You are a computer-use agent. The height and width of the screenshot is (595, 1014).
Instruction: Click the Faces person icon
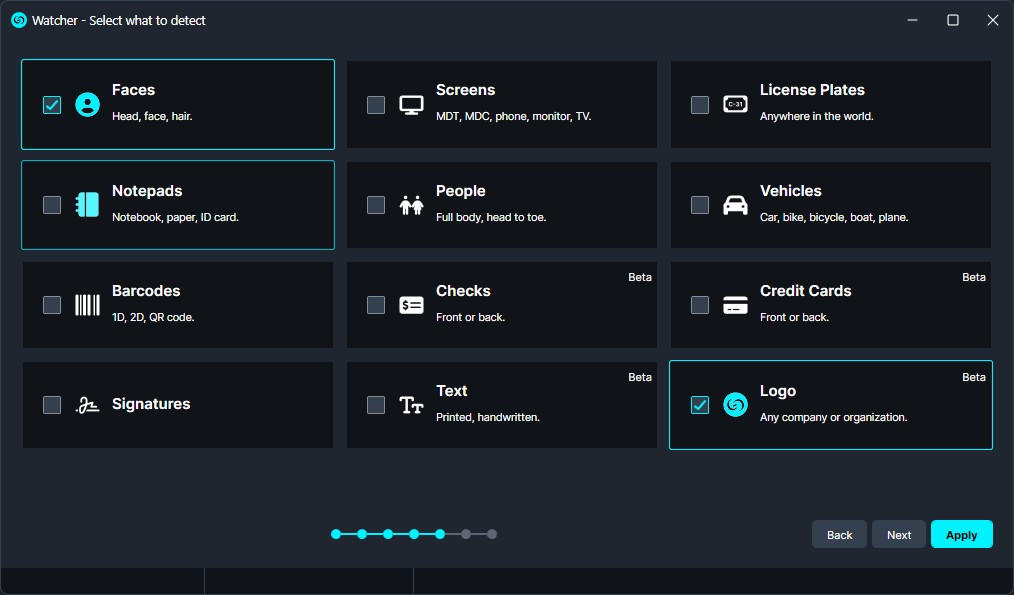click(87, 105)
